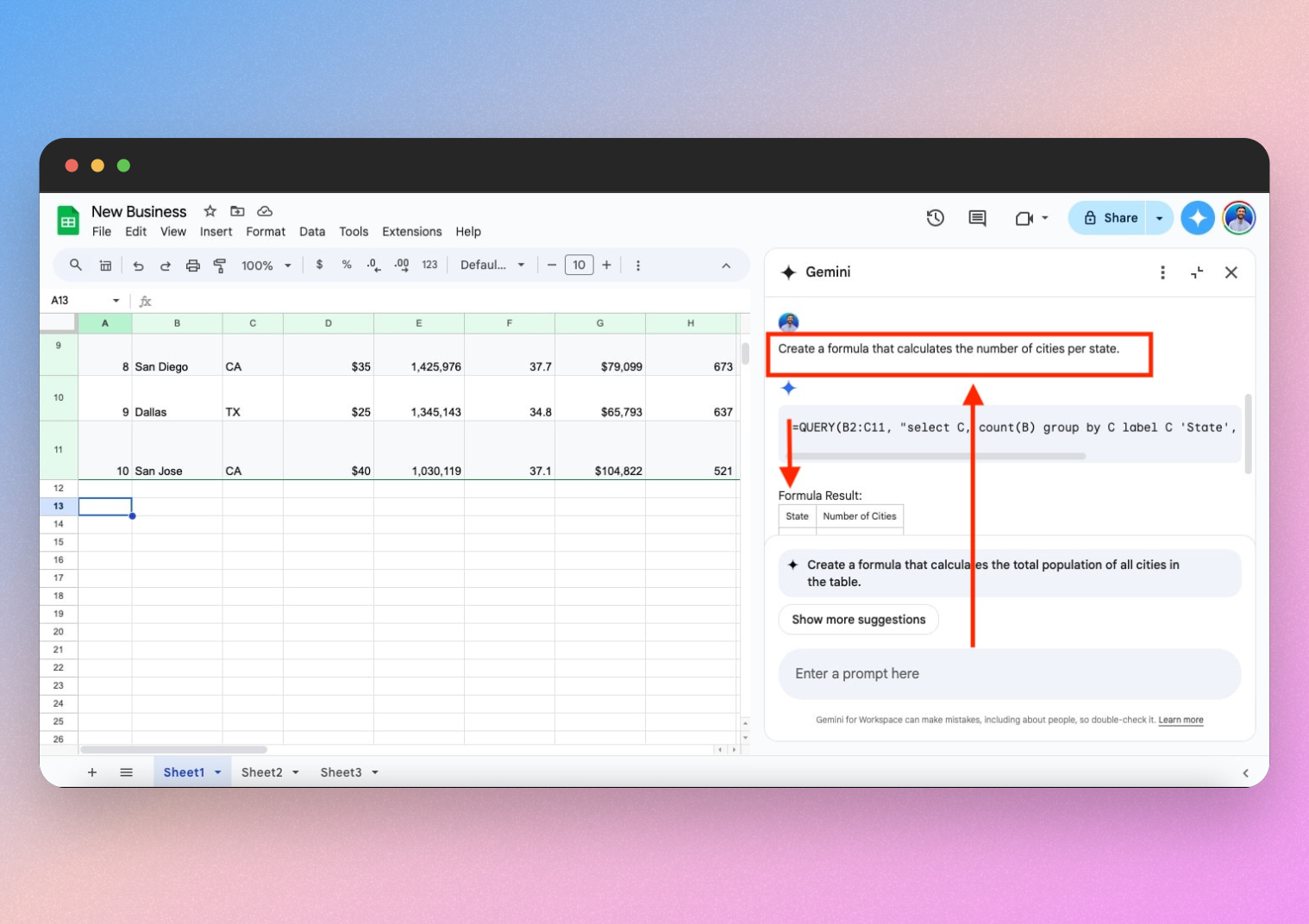This screenshot has width=1309, height=924.
Task: Open the Share options dropdown arrow
Action: click(1159, 218)
